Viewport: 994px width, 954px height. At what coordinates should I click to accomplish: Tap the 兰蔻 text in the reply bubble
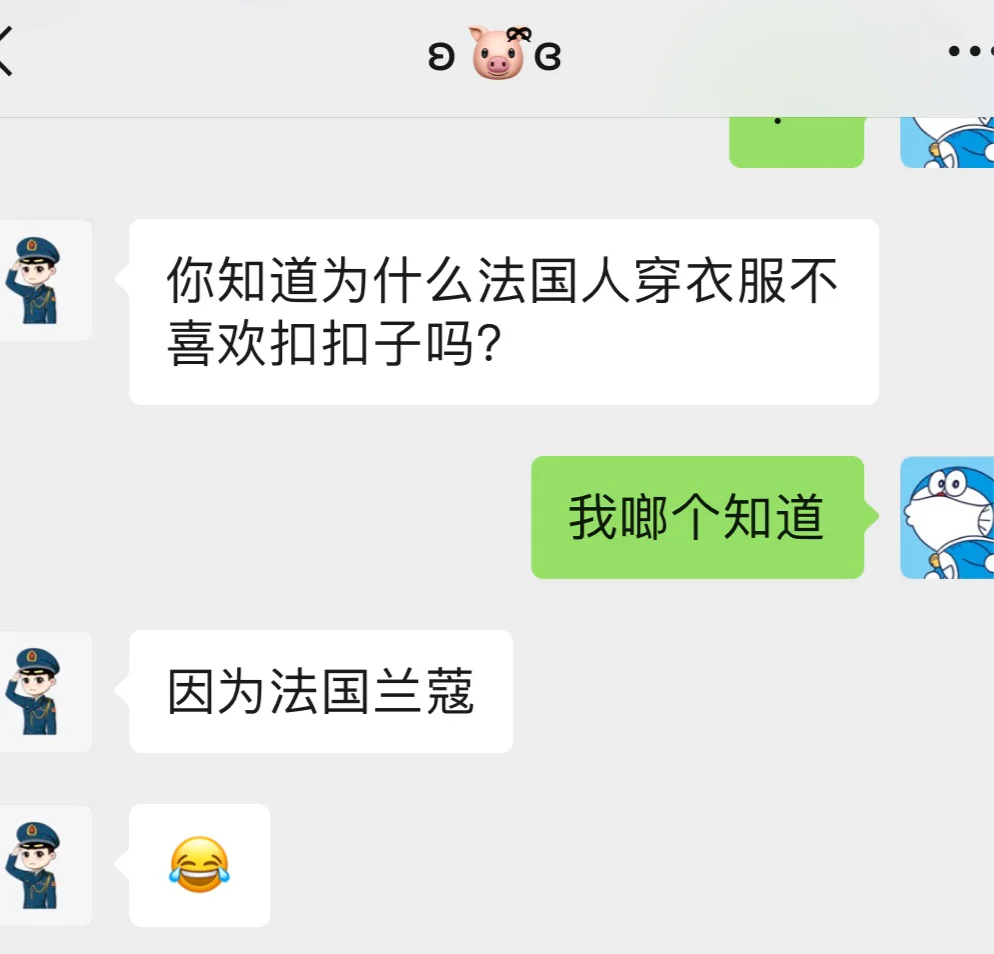(x=424, y=691)
